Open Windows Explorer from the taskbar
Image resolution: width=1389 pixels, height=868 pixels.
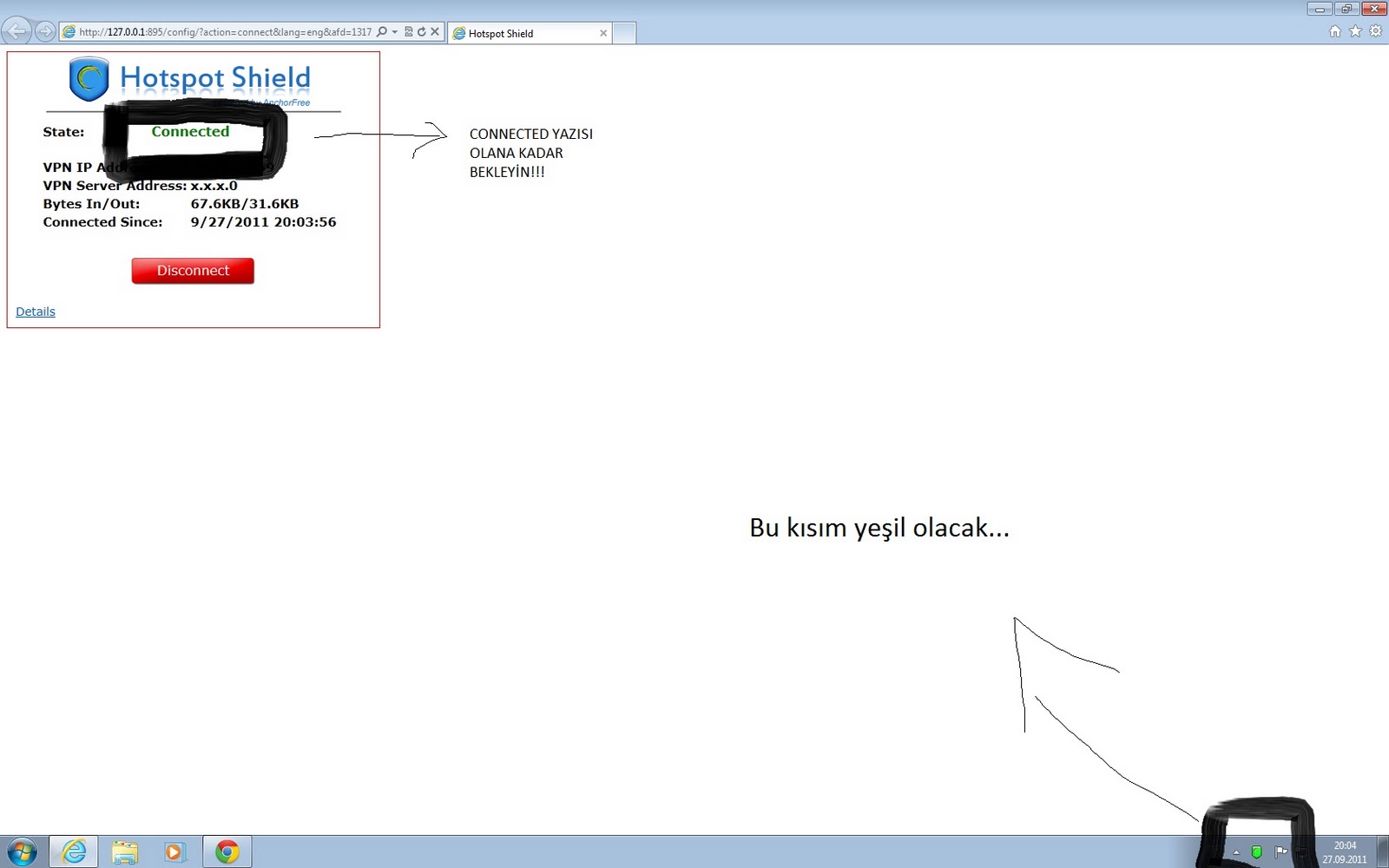click(x=125, y=852)
